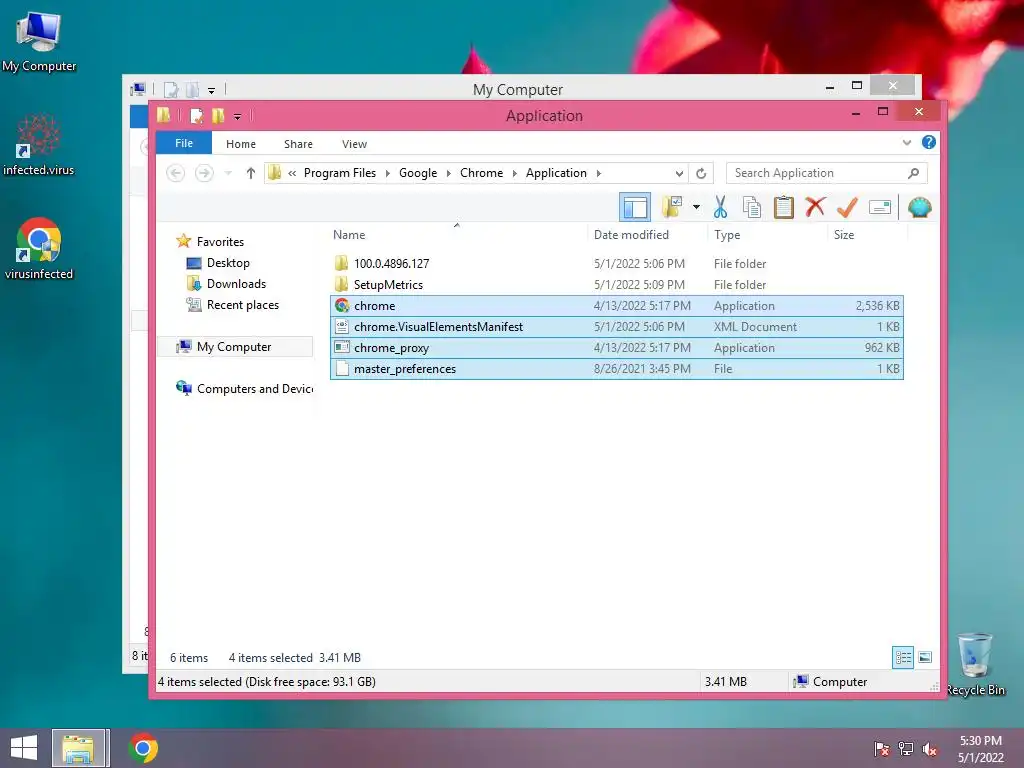The image size is (1024, 768).
Task: Switch to the Home ribbon tab
Action: (x=241, y=144)
